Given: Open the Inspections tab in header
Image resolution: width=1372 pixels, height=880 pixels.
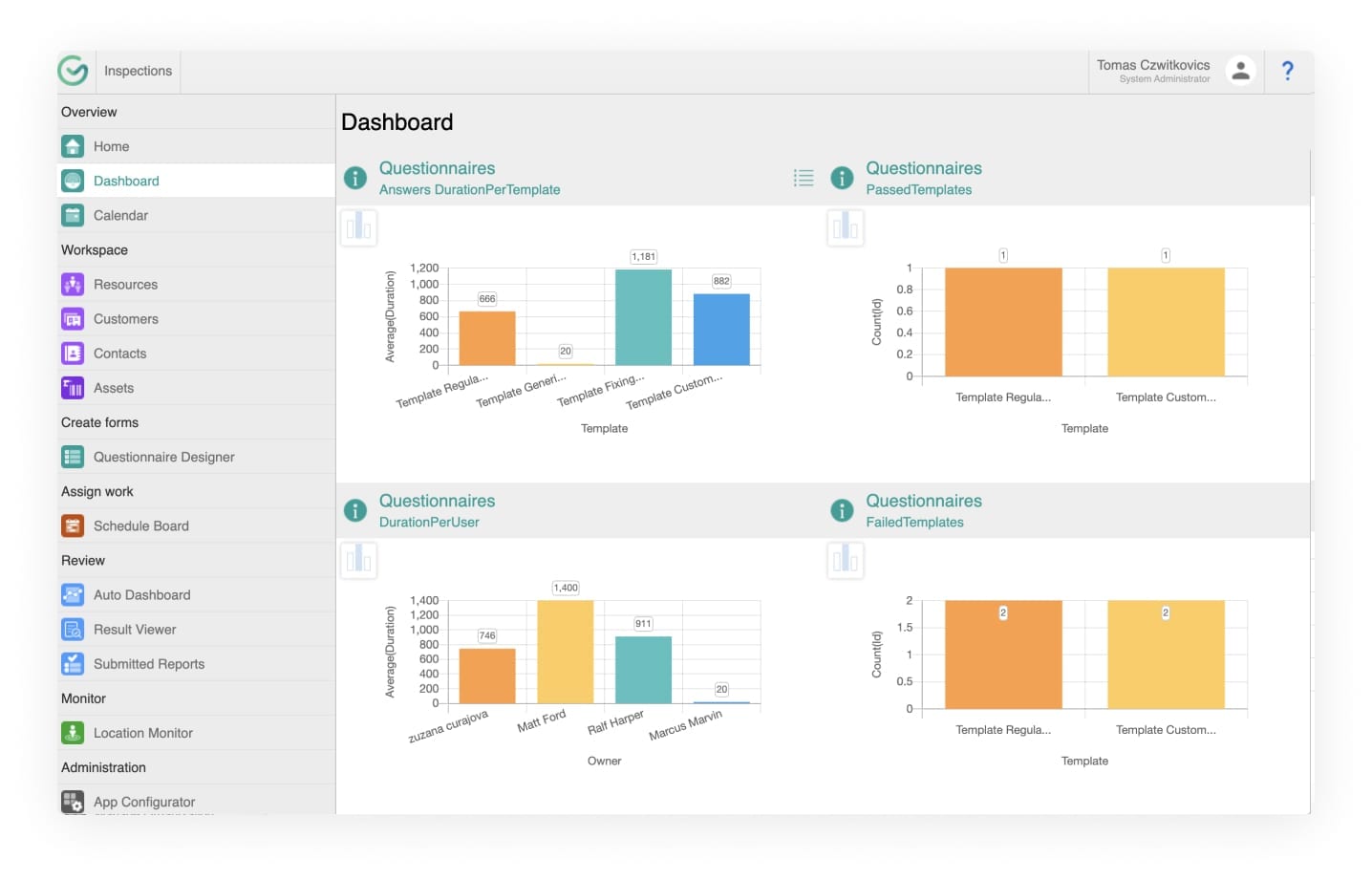Looking at the screenshot, I should pos(138,71).
